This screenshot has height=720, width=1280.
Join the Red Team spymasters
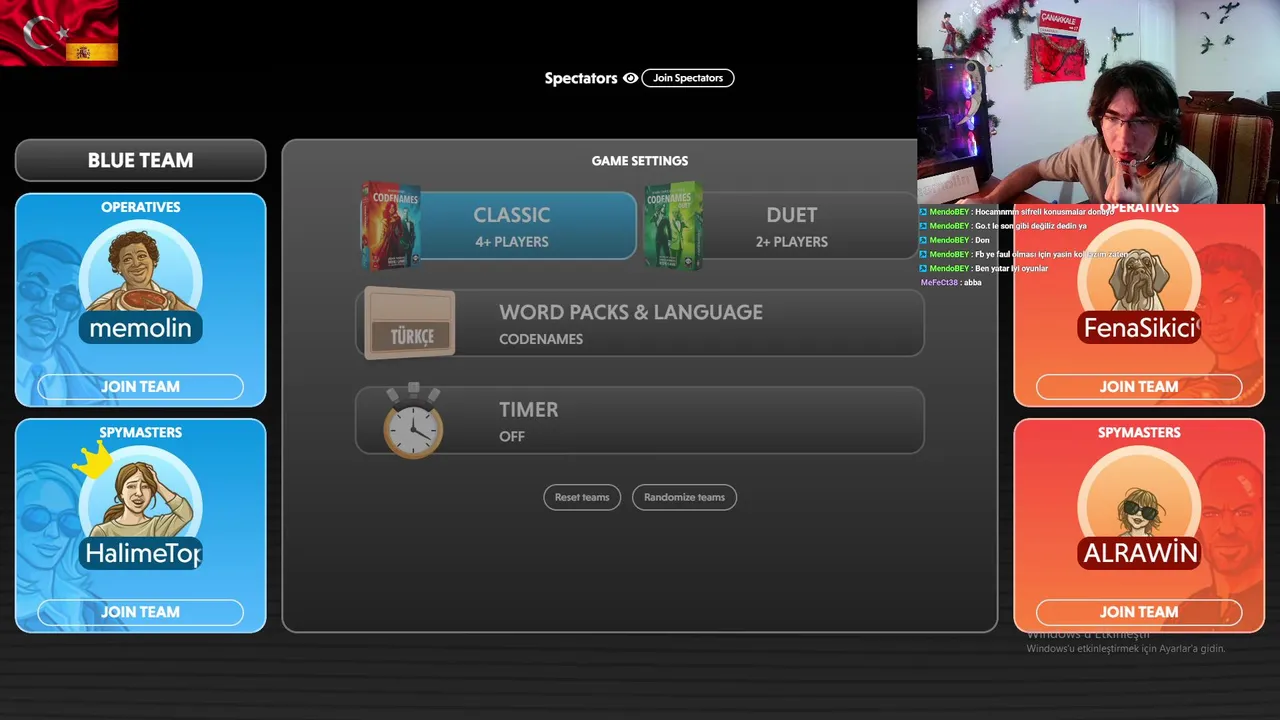pos(1139,612)
